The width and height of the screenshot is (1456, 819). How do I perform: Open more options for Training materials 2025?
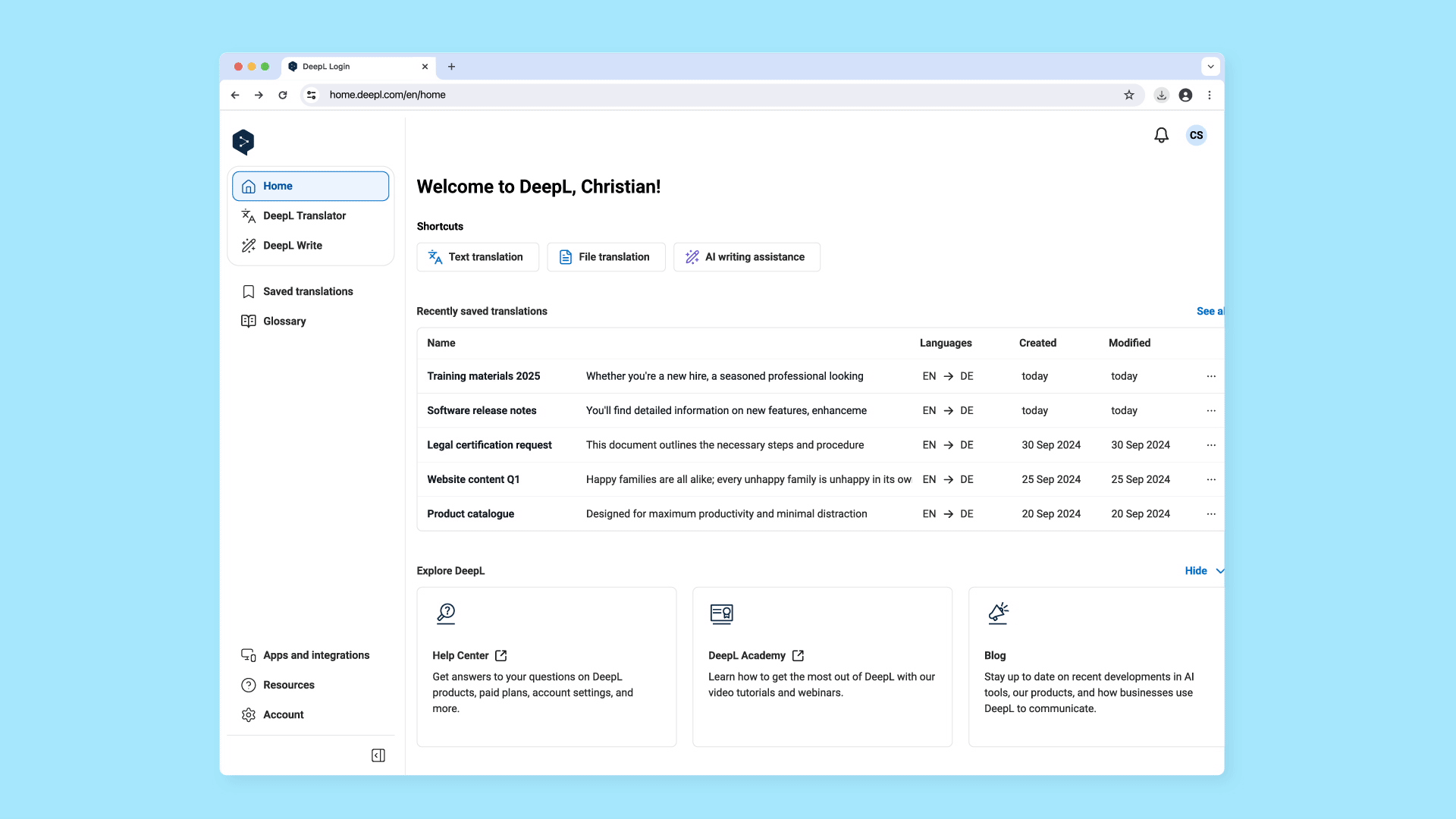tap(1211, 376)
